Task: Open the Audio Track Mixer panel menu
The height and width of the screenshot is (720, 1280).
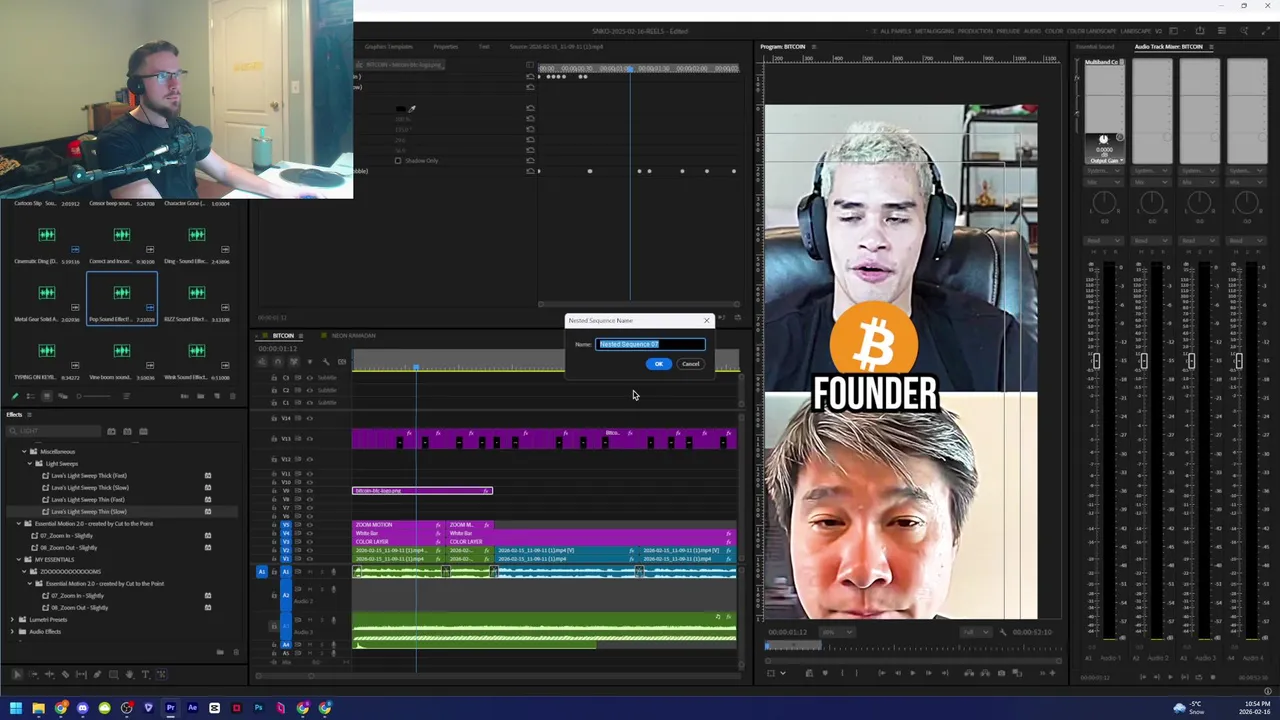Action: pos(1211,47)
